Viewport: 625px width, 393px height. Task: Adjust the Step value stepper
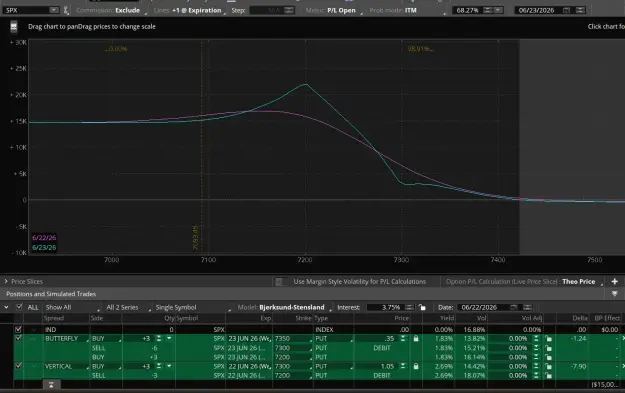[x=289, y=10]
